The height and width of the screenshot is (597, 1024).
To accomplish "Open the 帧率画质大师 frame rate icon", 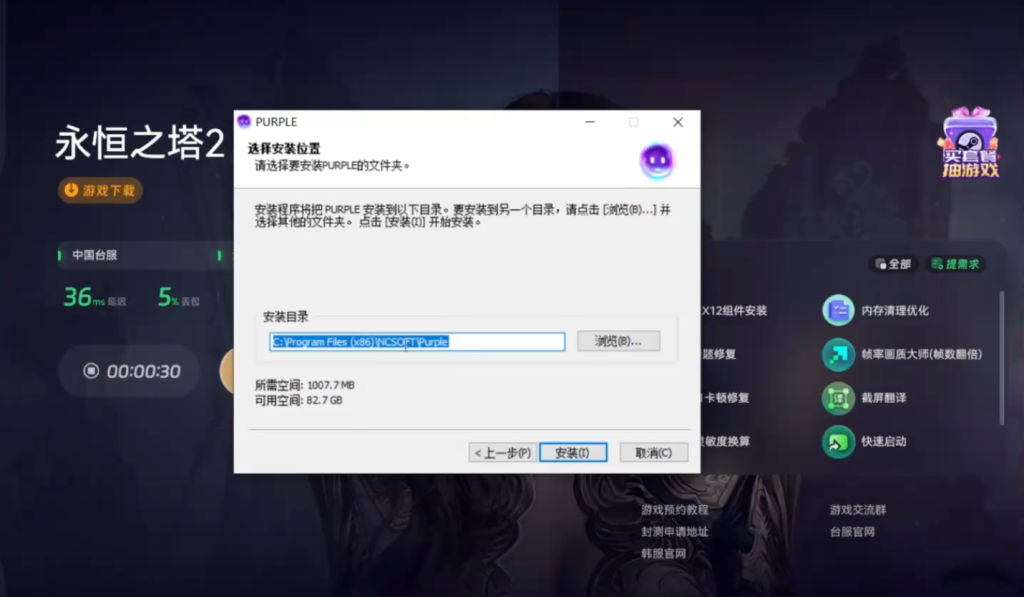I will (x=838, y=354).
